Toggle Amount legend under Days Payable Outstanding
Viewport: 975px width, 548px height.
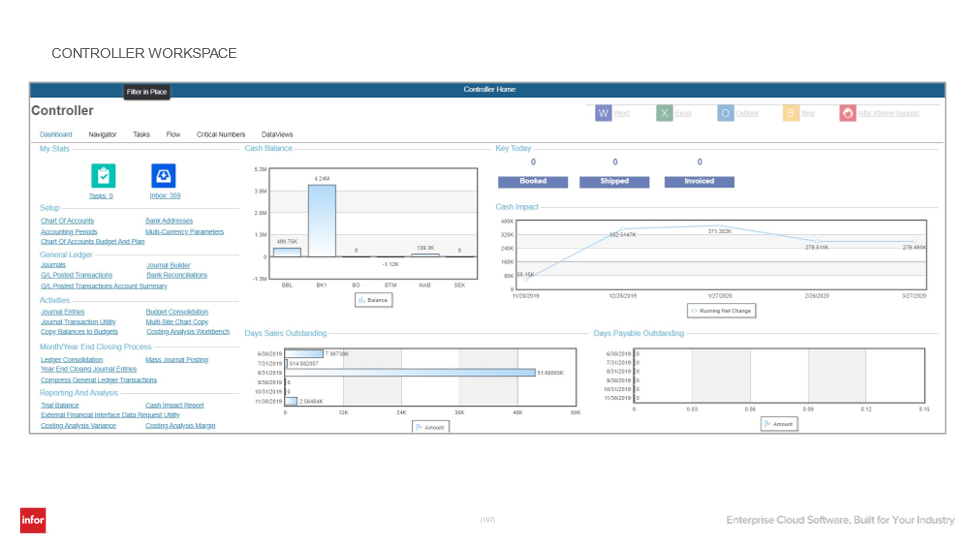(779, 424)
